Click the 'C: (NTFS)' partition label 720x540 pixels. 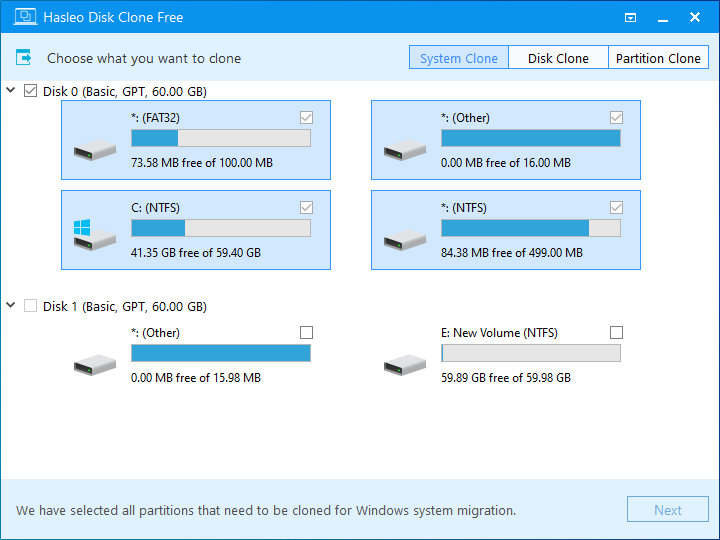coord(155,208)
